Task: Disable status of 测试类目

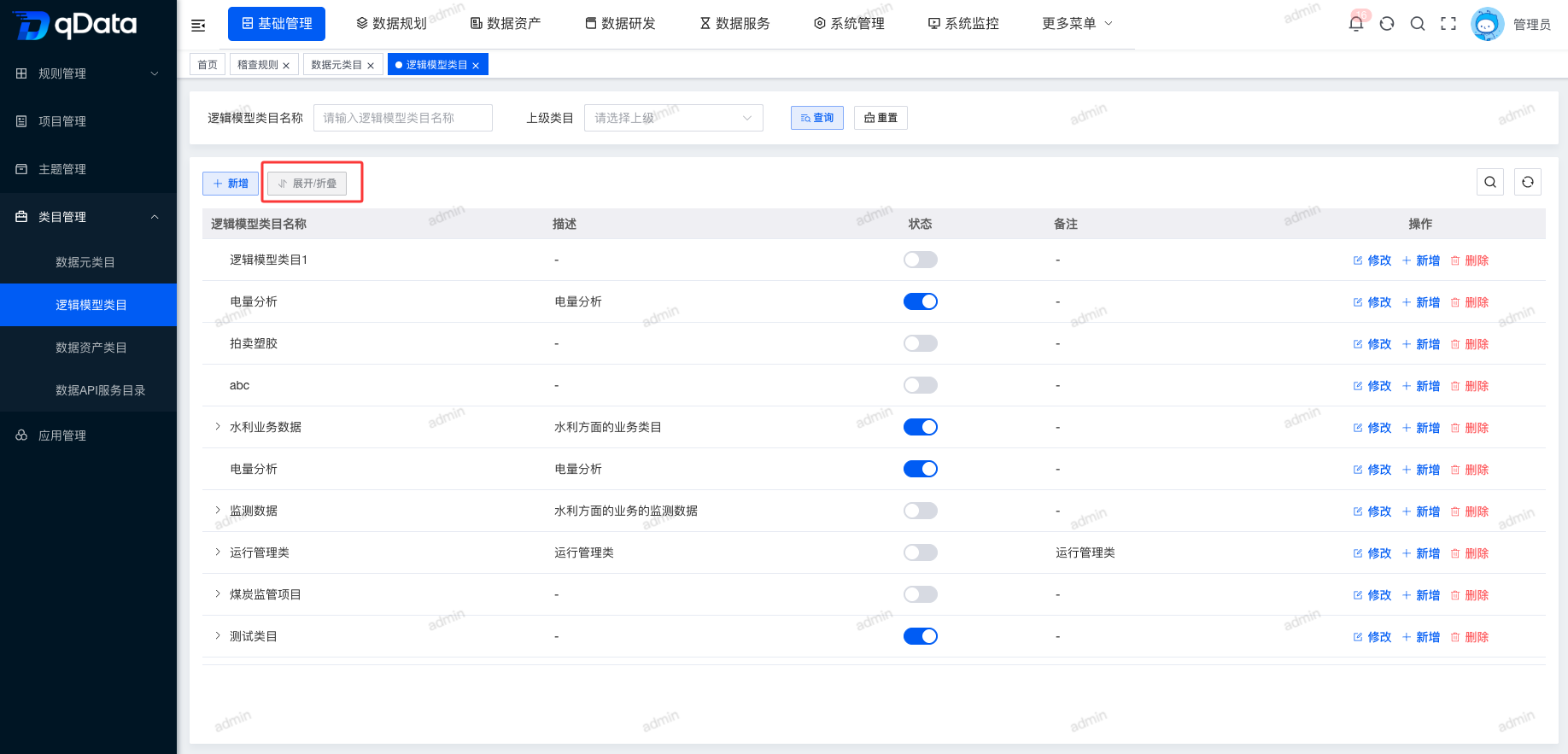Action: pyautogui.click(x=921, y=636)
